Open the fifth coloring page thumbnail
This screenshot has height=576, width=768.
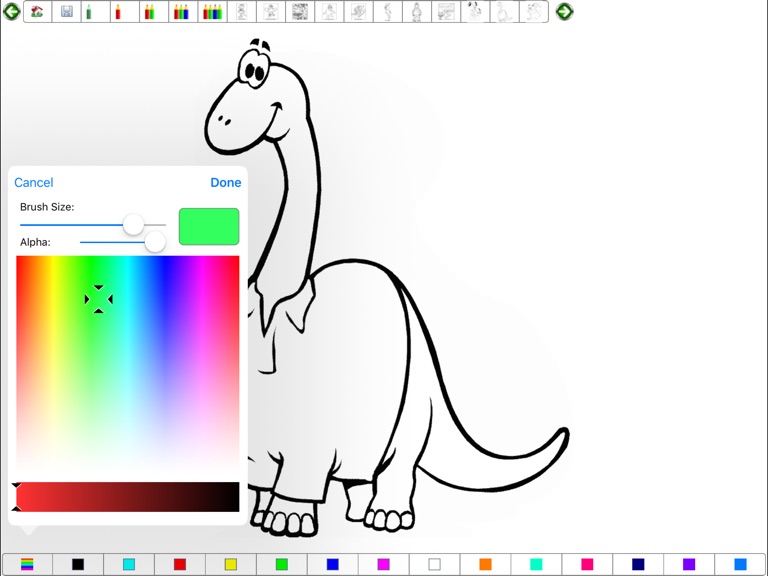coord(358,11)
